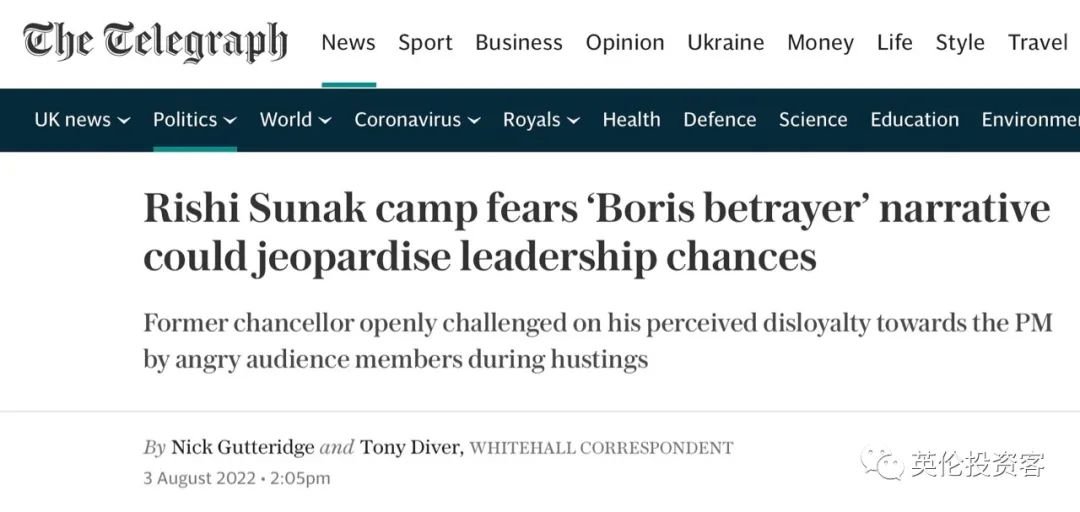
Task: Click The Telegraph logo
Action: [155, 42]
